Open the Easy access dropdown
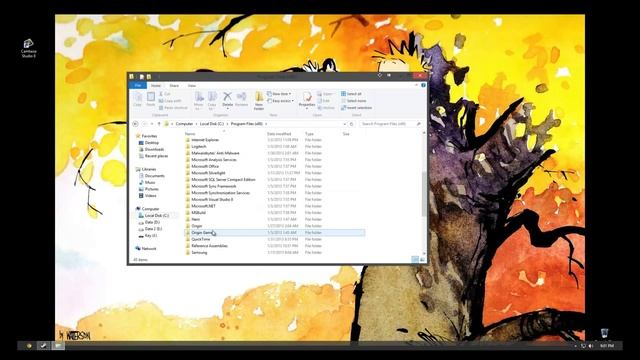This screenshot has height=360, width=640. (x=280, y=101)
